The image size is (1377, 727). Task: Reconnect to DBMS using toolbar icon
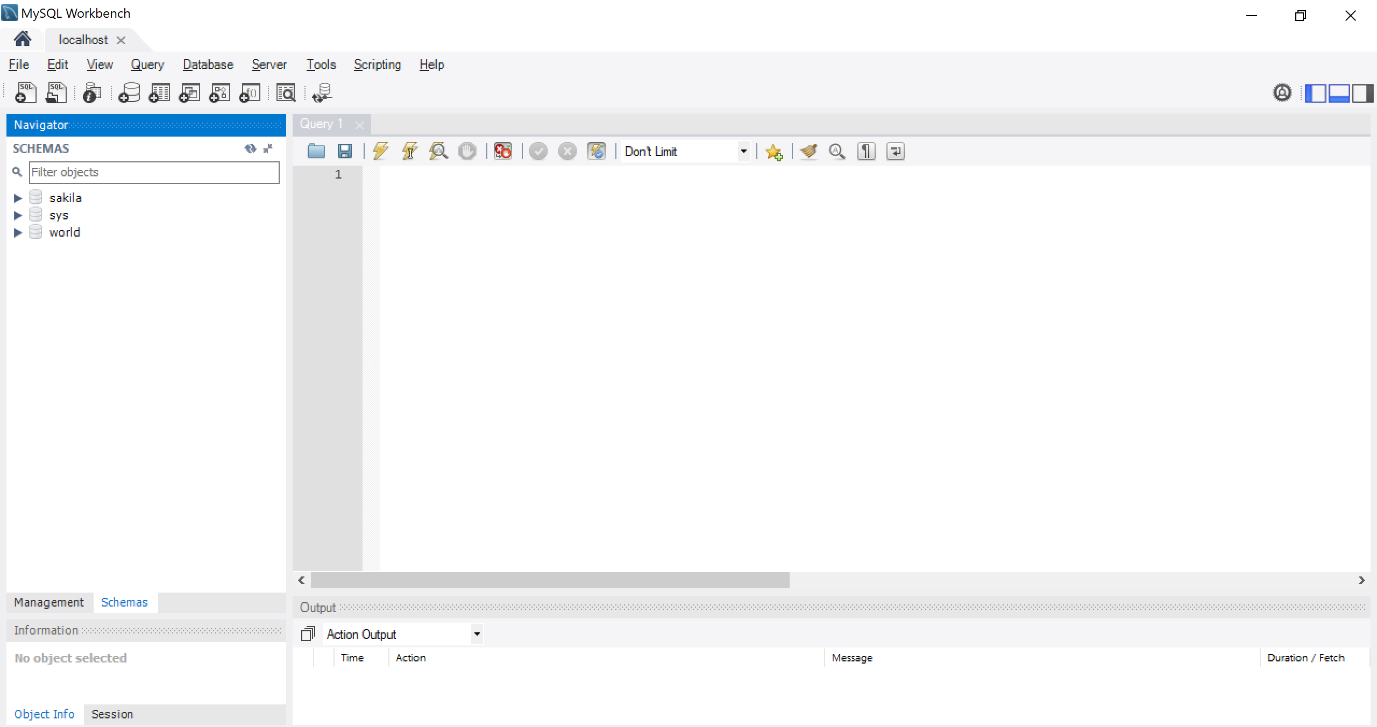click(x=322, y=93)
